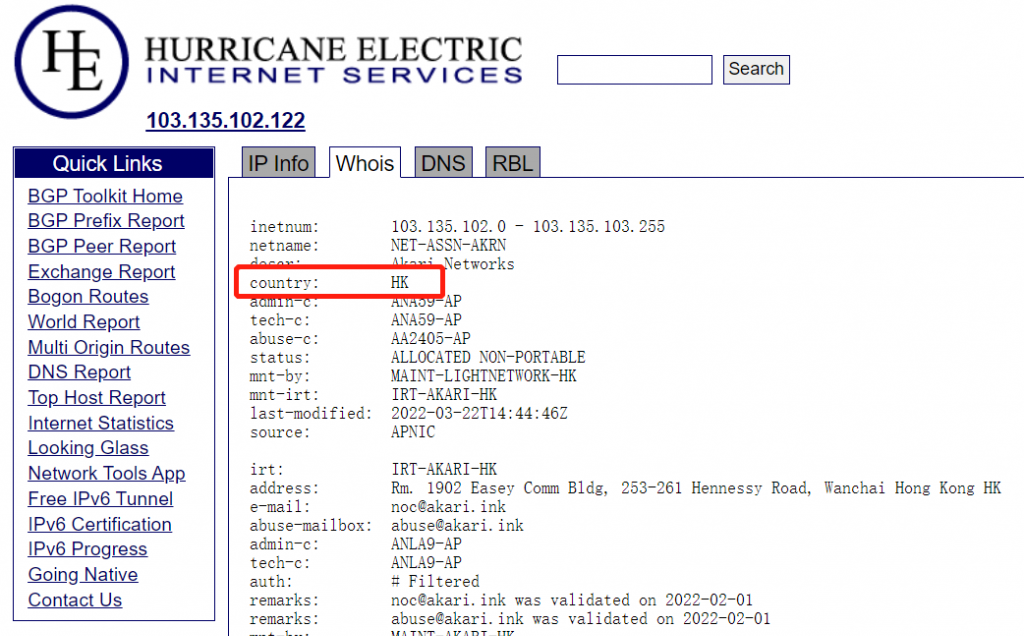Click the Hurricane Electric HE logo

[x=72, y=62]
